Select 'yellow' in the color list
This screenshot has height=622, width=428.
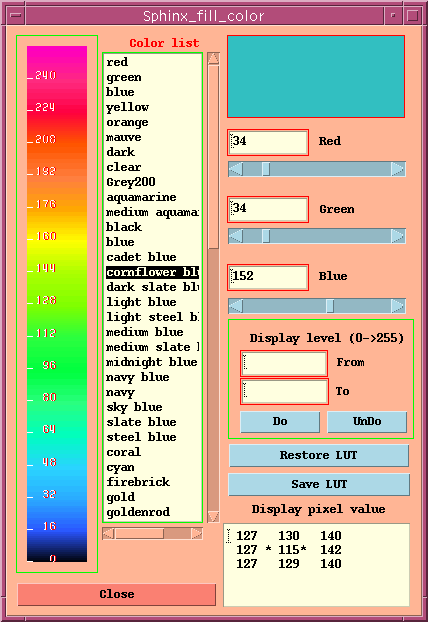[152, 108]
